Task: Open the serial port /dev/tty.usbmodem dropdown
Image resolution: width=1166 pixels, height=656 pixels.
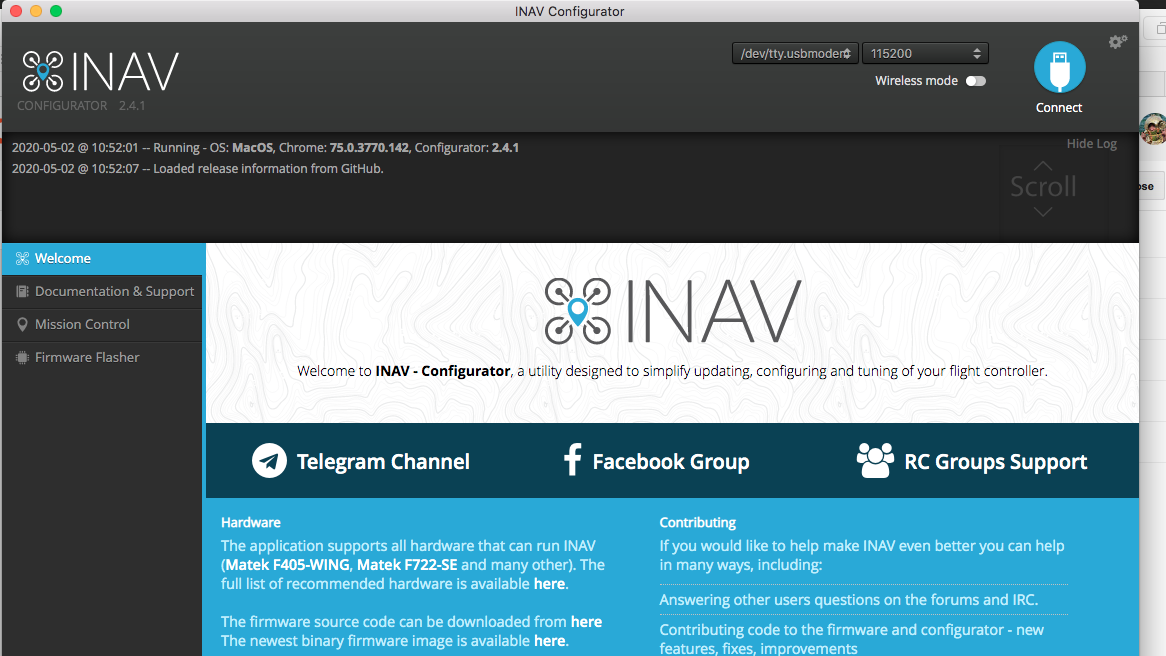Action: pyautogui.click(x=795, y=54)
